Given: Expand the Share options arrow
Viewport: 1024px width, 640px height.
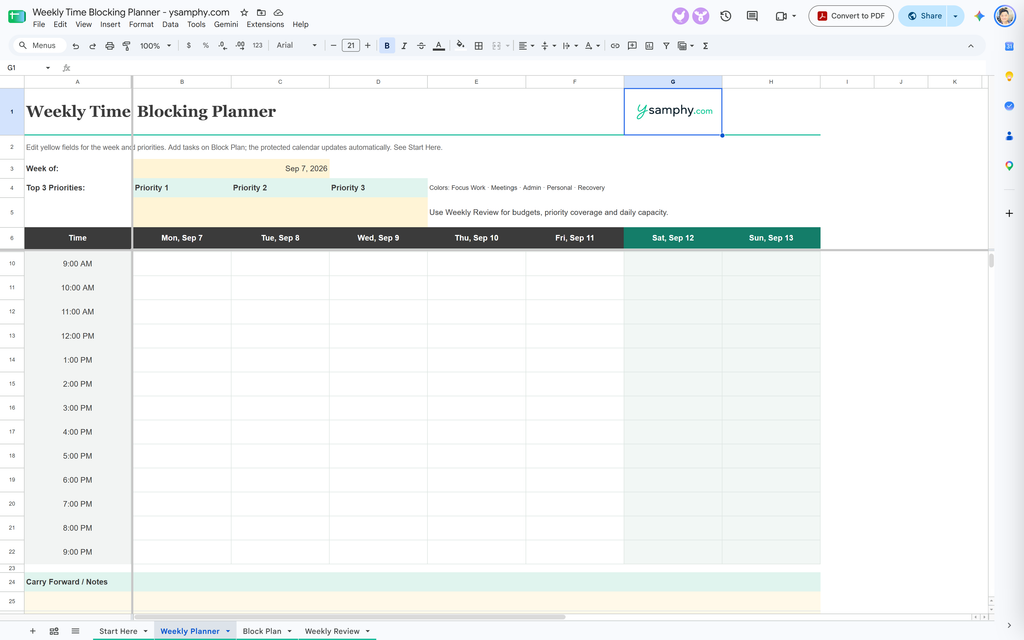Looking at the screenshot, I should pyautogui.click(x=955, y=16).
